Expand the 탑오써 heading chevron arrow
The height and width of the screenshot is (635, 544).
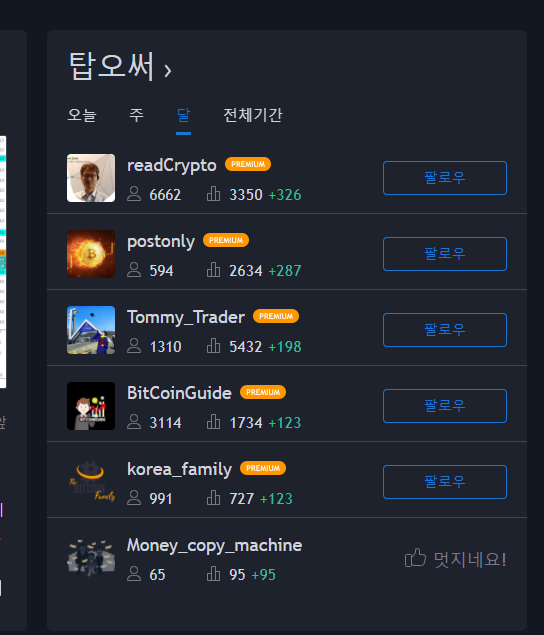coord(168,70)
